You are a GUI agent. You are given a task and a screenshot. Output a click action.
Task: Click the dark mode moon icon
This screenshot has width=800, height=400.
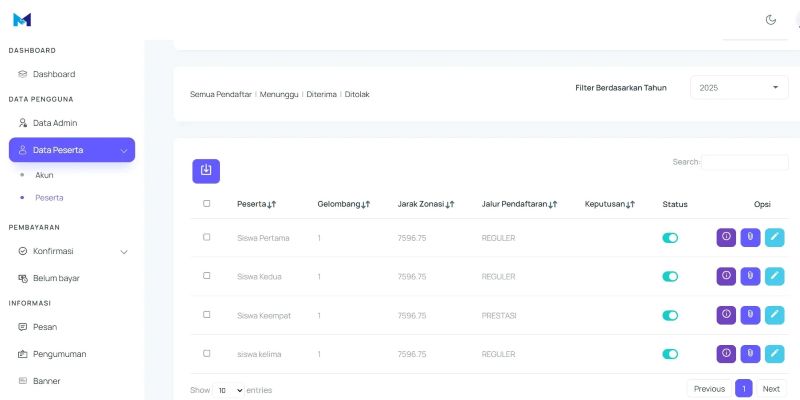coord(770,19)
